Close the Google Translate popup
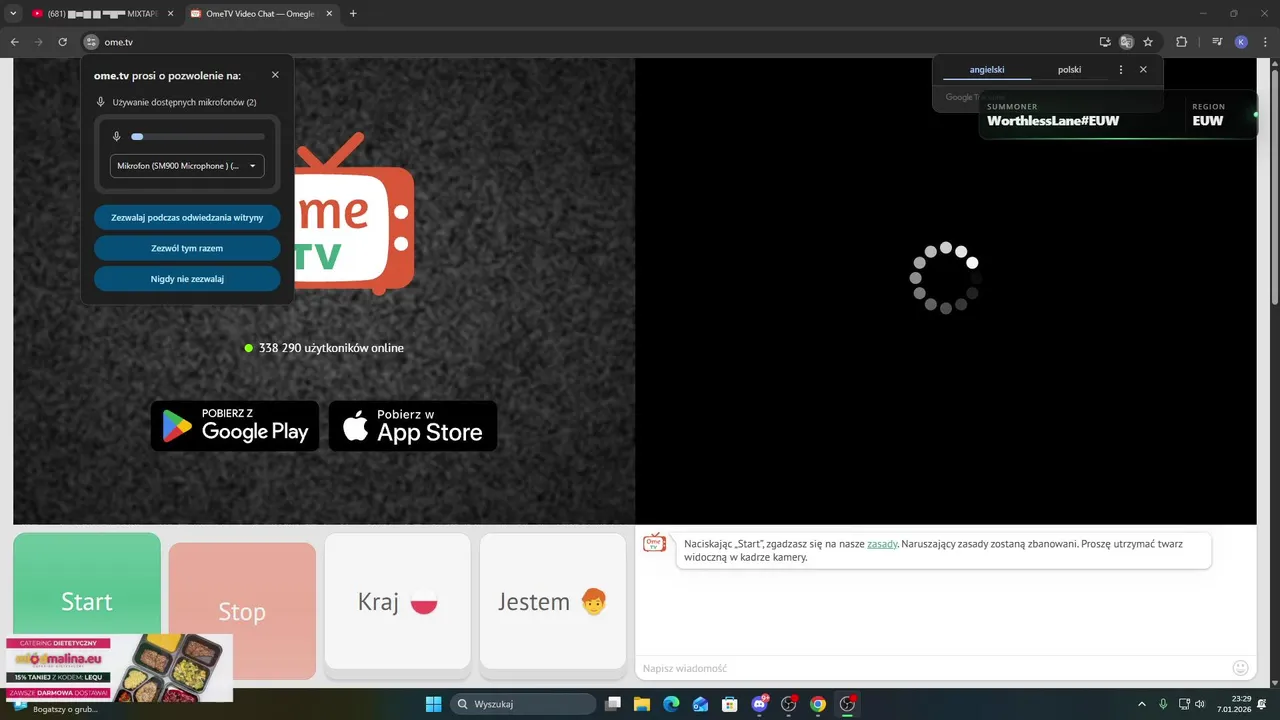The image size is (1280, 720). point(1143,70)
